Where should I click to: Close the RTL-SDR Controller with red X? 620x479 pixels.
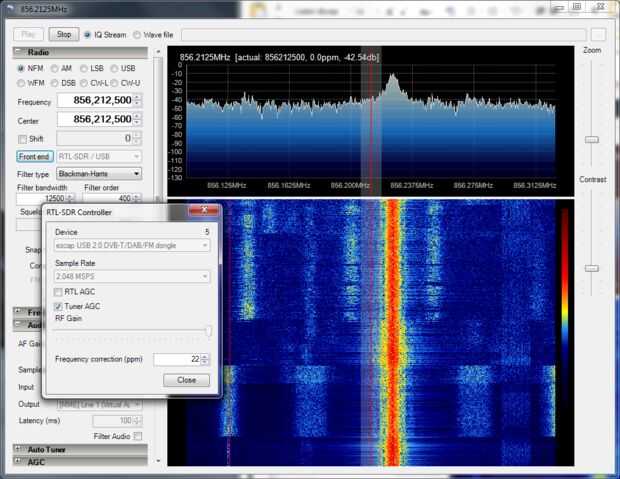coord(205,211)
